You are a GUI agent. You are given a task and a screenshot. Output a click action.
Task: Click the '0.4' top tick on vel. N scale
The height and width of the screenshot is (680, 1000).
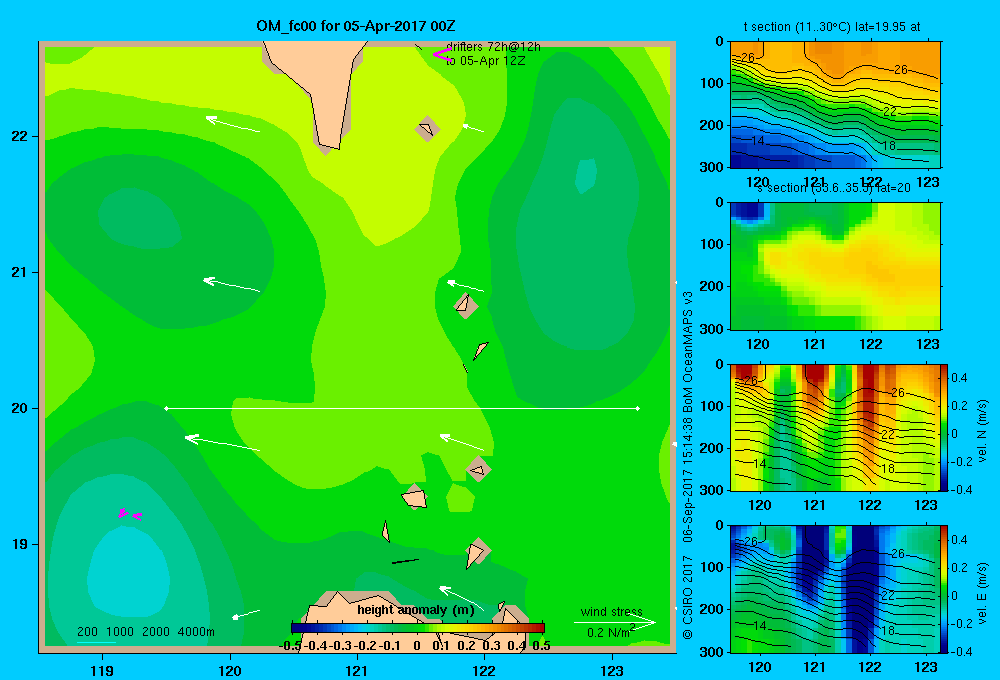tap(959, 378)
